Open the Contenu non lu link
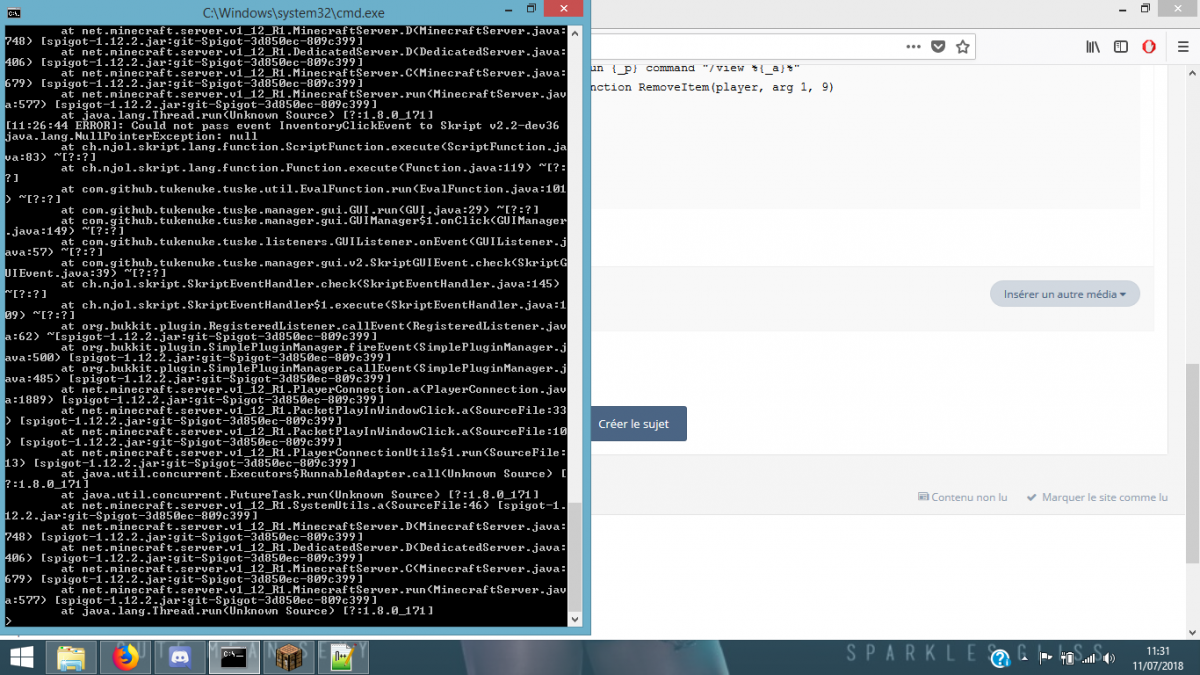Viewport: 1200px width, 675px height. pos(963,497)
